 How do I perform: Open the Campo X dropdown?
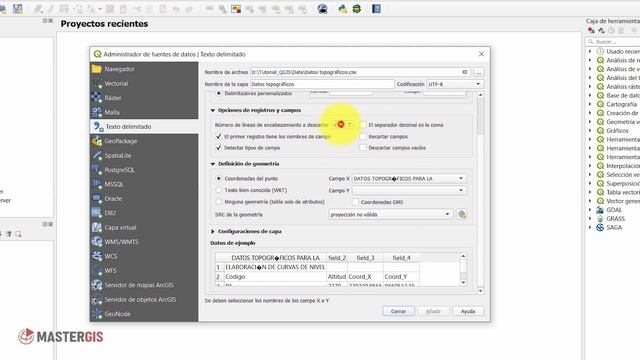coord(409,178)
